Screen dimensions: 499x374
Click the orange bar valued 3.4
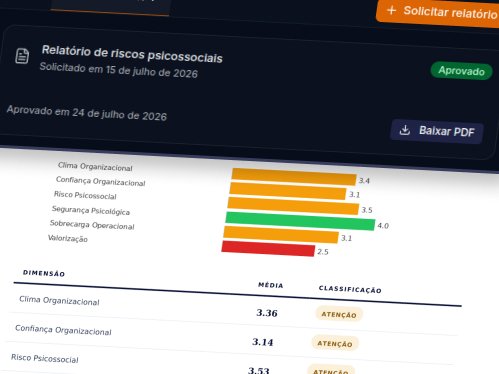coord(294,177)
